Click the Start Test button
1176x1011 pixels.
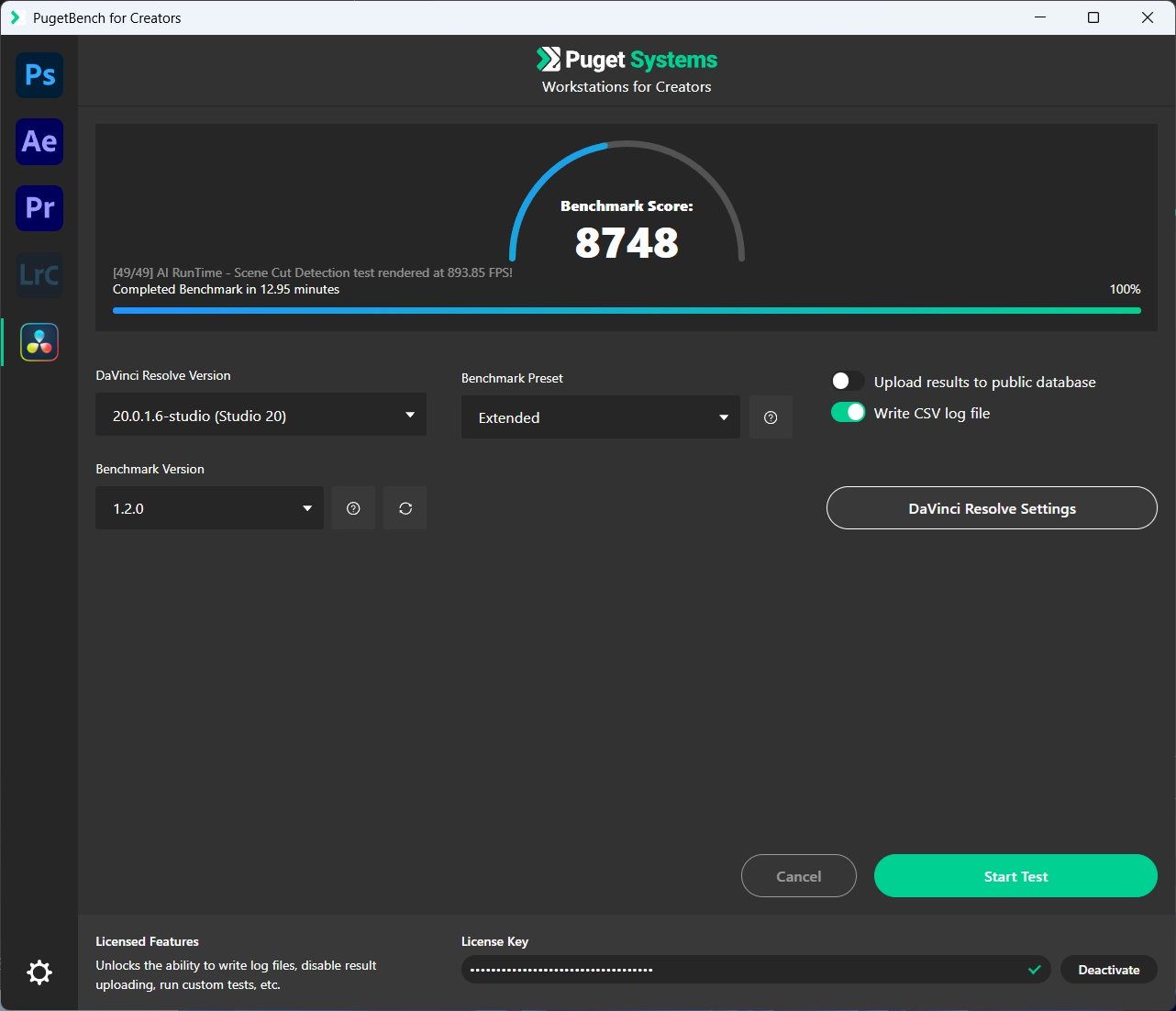(1015, 876)
